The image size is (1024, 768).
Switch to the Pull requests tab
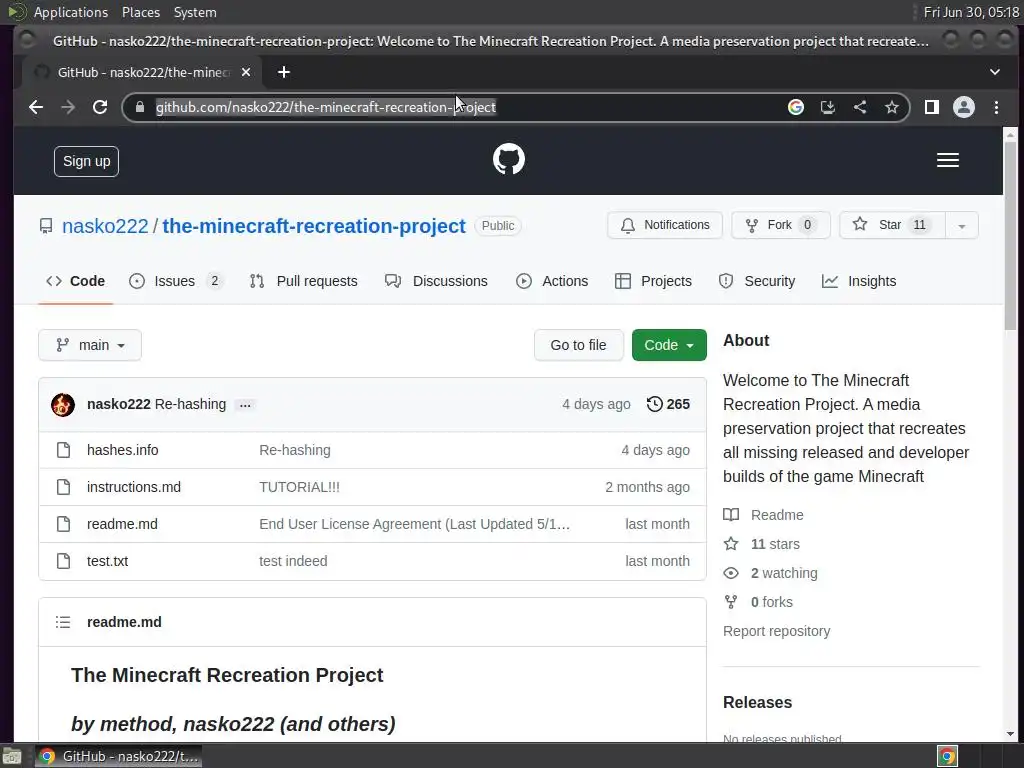pos(304,281)
